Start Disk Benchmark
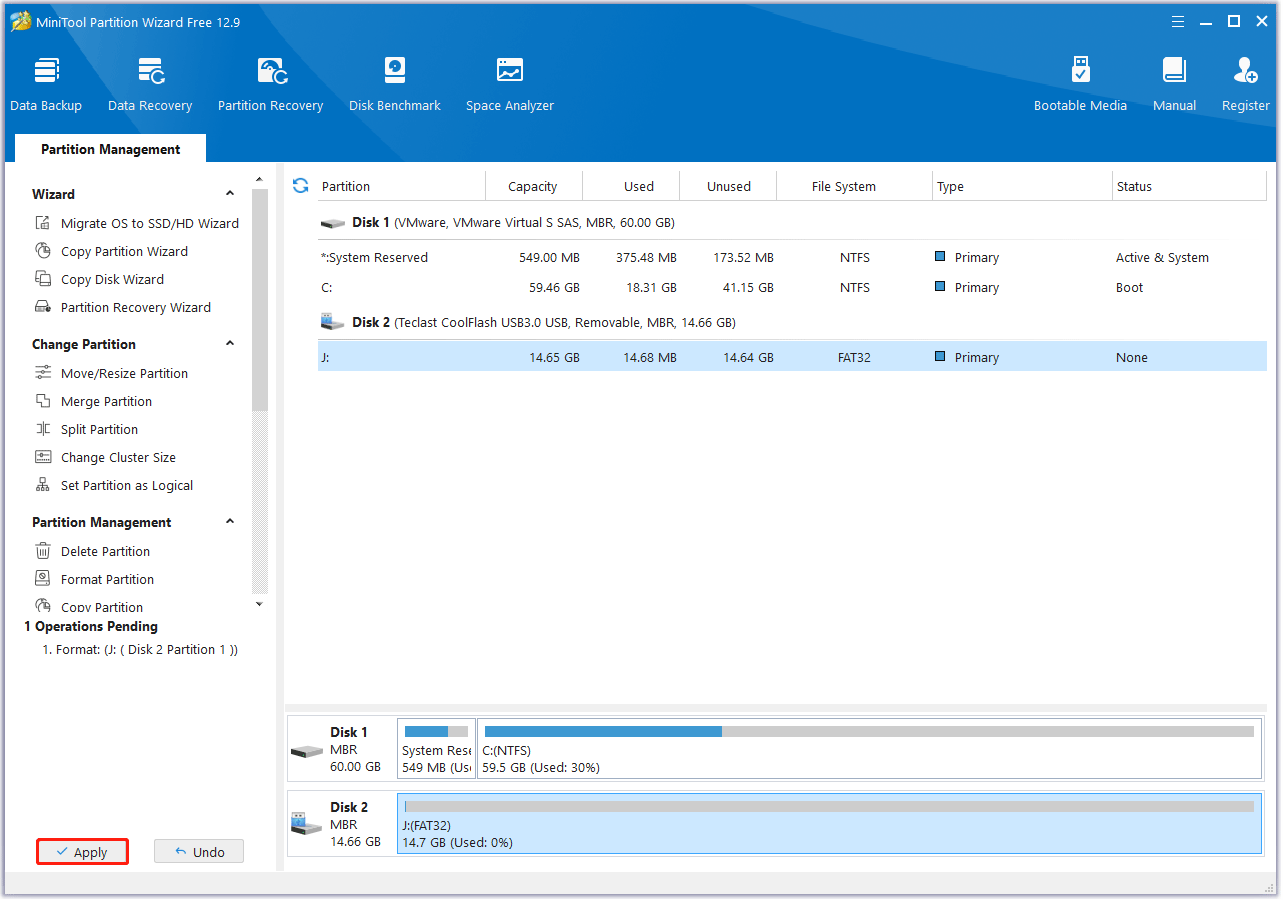Image resolution: width=1283 pixels, height=900 pixels. 395,85
